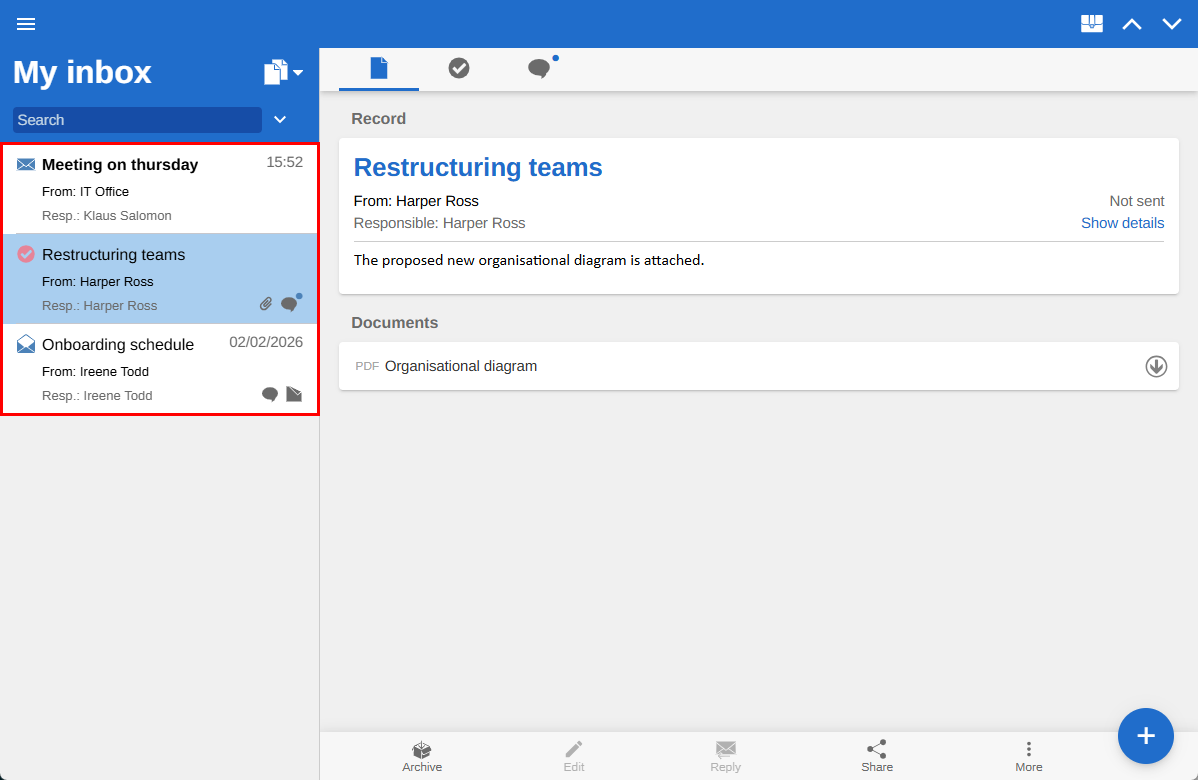Image resolution: width=1198 pixels, height=780 pixels.
Task: Click the comment bubble on Onboarding schedule
Action: [x=270, y=394]
